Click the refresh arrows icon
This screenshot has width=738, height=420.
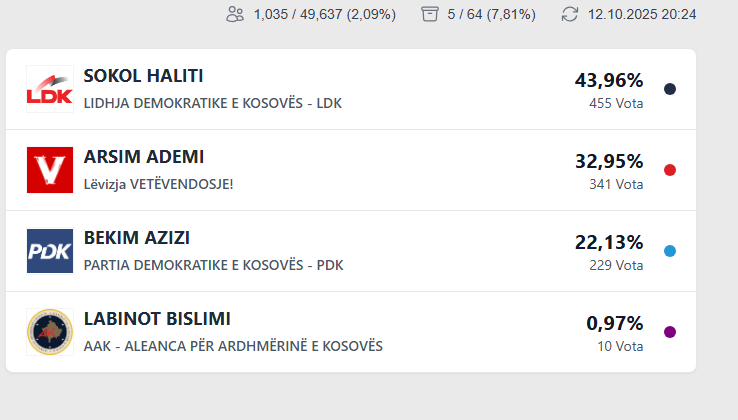570,14
